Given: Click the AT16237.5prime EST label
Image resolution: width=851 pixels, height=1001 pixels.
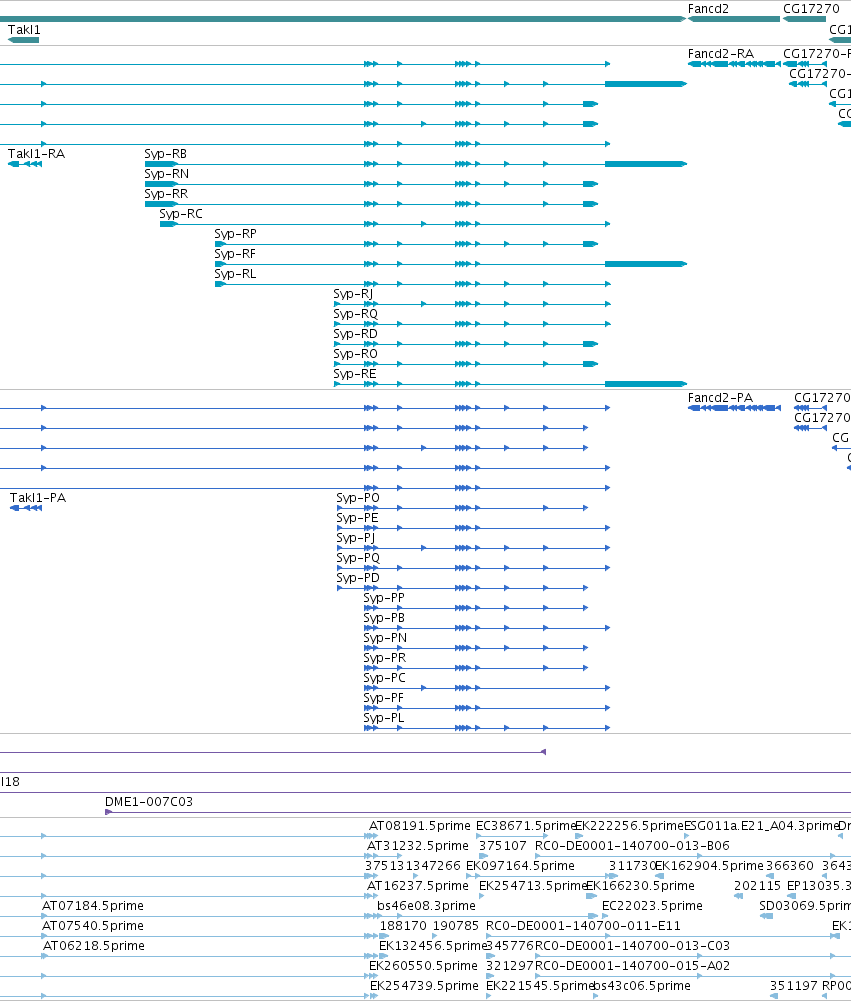Looking at the screenshot, I should [418, 885].
